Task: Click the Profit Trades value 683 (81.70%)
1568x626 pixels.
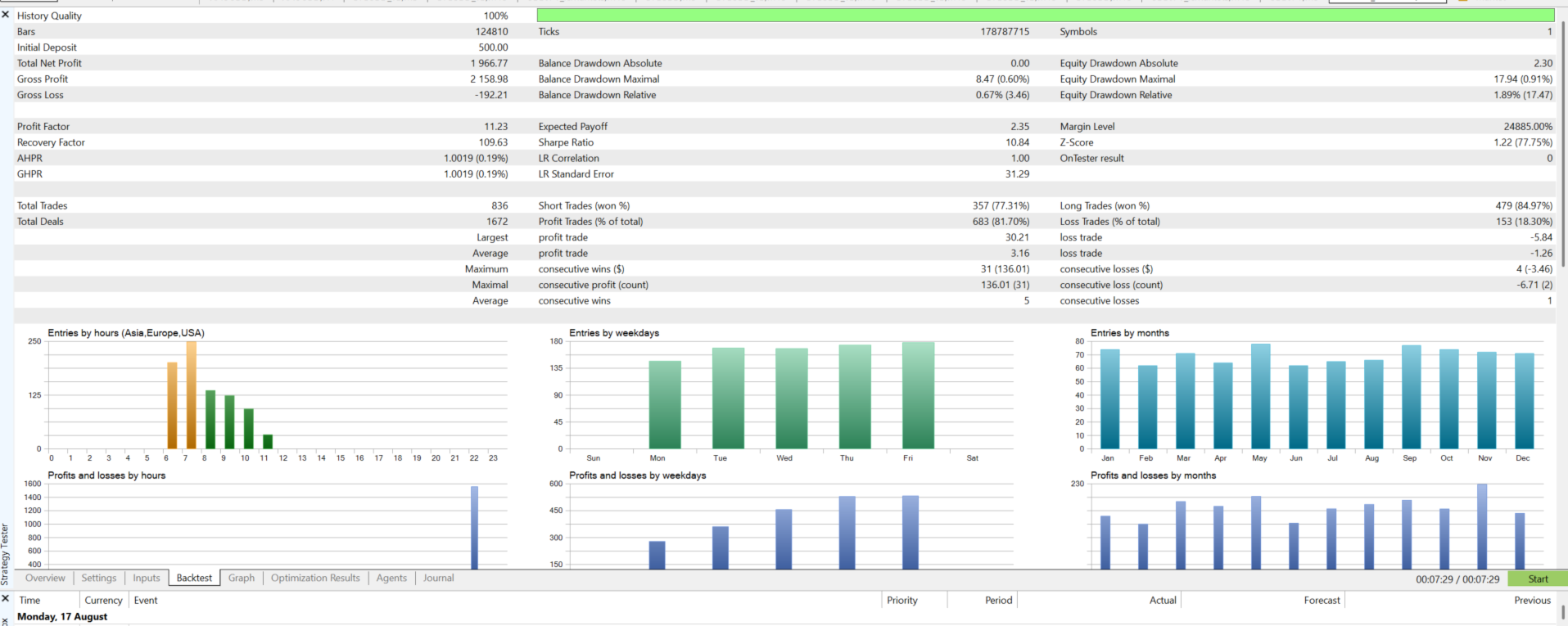Action: [x=1001, y=221]
